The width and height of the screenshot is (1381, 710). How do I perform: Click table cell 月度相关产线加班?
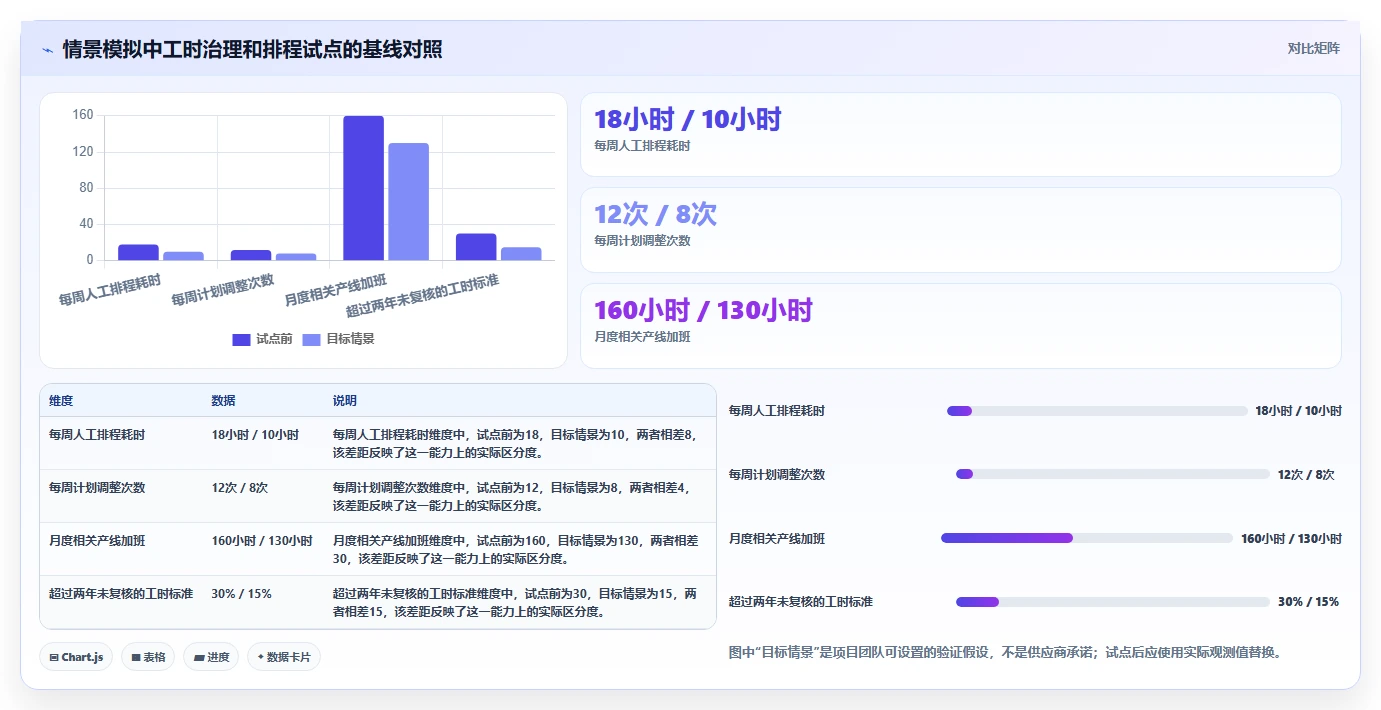pyautogui.click(x=97, y=541)
